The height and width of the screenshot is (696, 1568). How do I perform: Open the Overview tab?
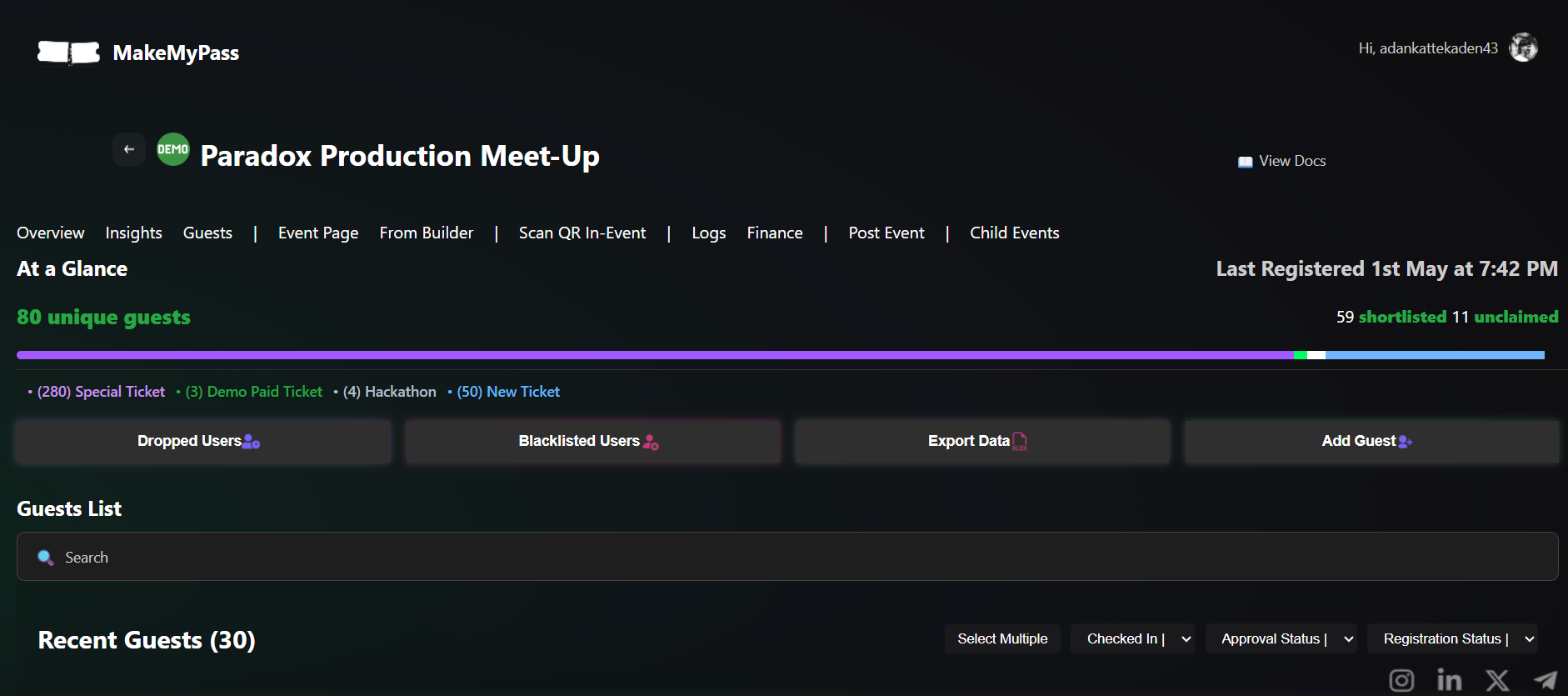tap(51, 233)
